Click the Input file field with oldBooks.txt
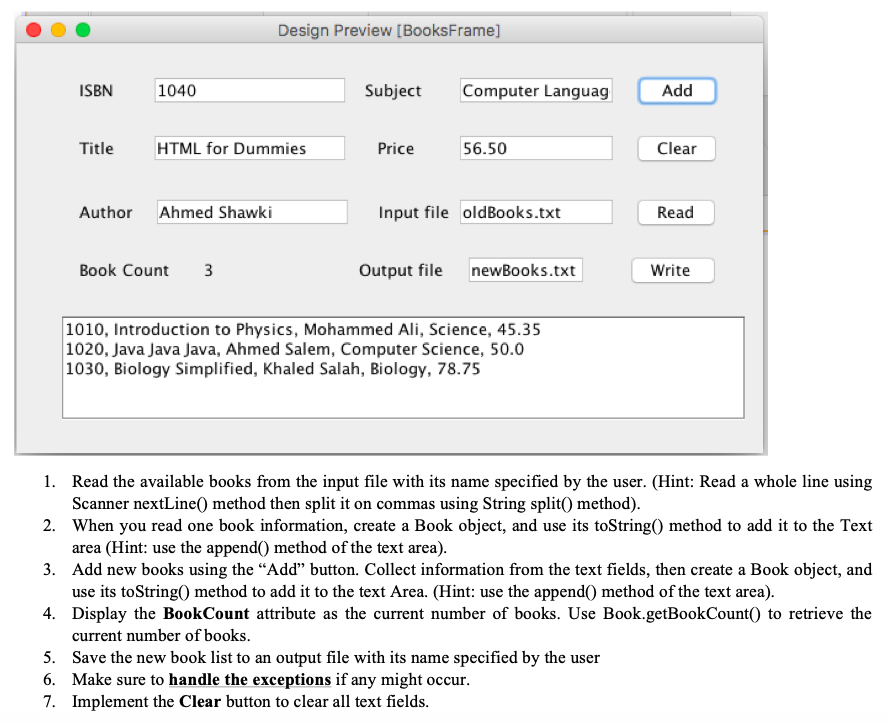 535,211
